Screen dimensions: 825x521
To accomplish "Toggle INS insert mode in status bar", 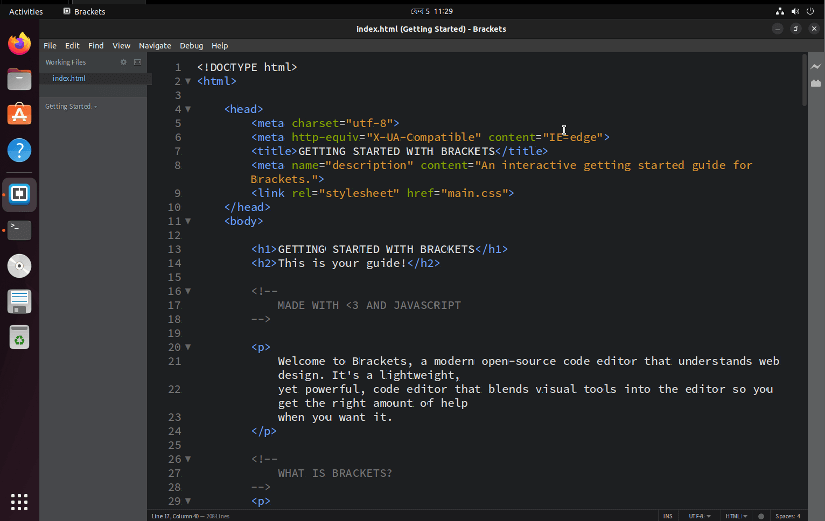I will 668,516.
